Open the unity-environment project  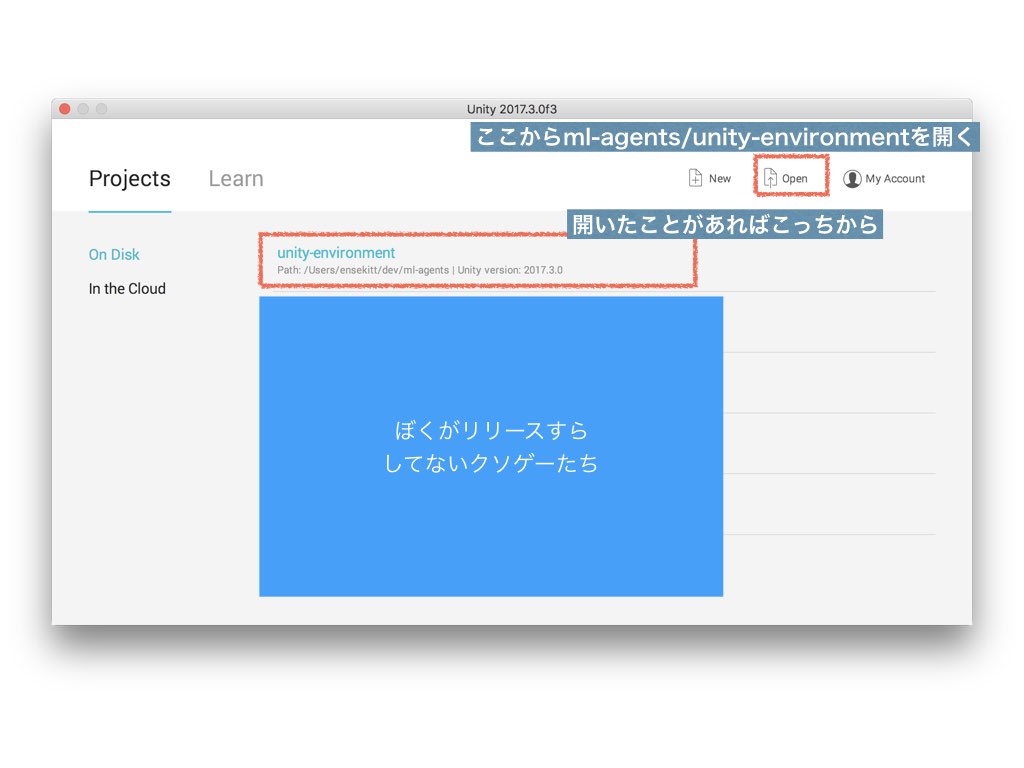pos(336,253)
